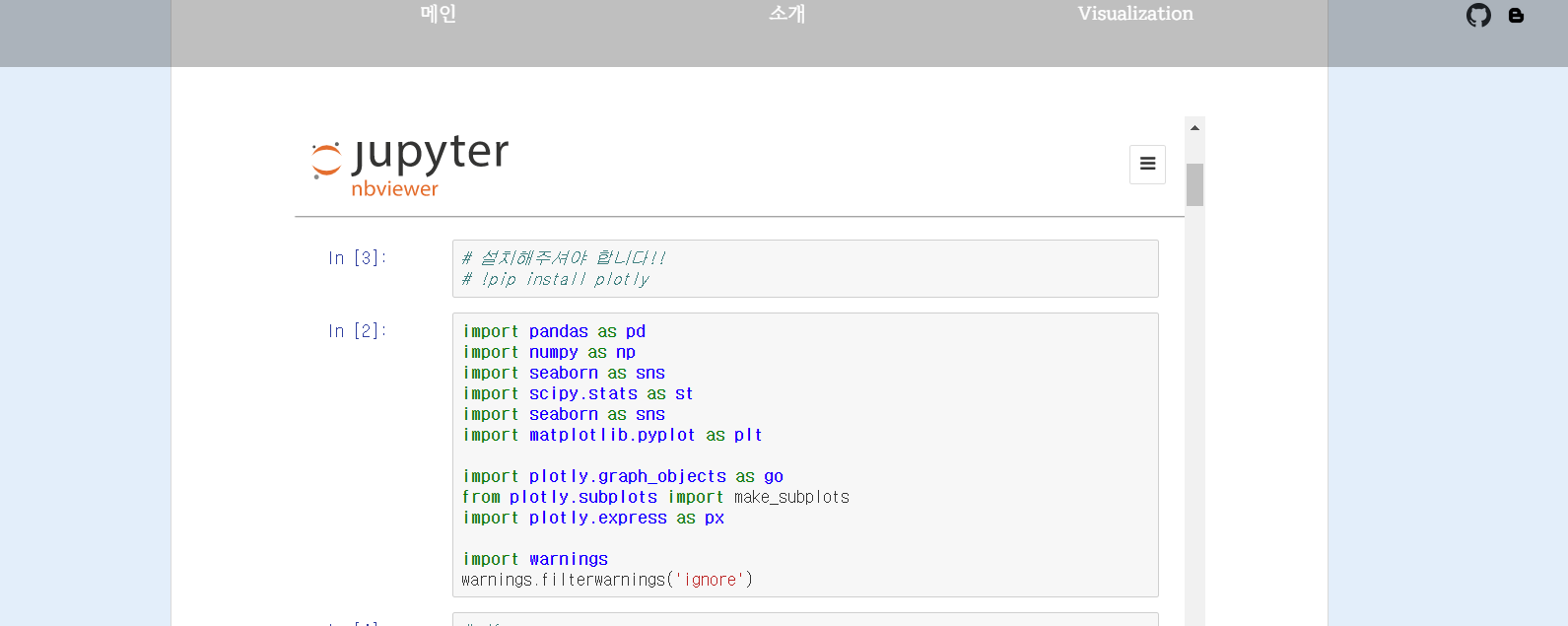Click the 'from plotly.subplots import make_subplots' line
This screenshot has height=626, width=1568.
pyautogui.click(x=655, y=497)
